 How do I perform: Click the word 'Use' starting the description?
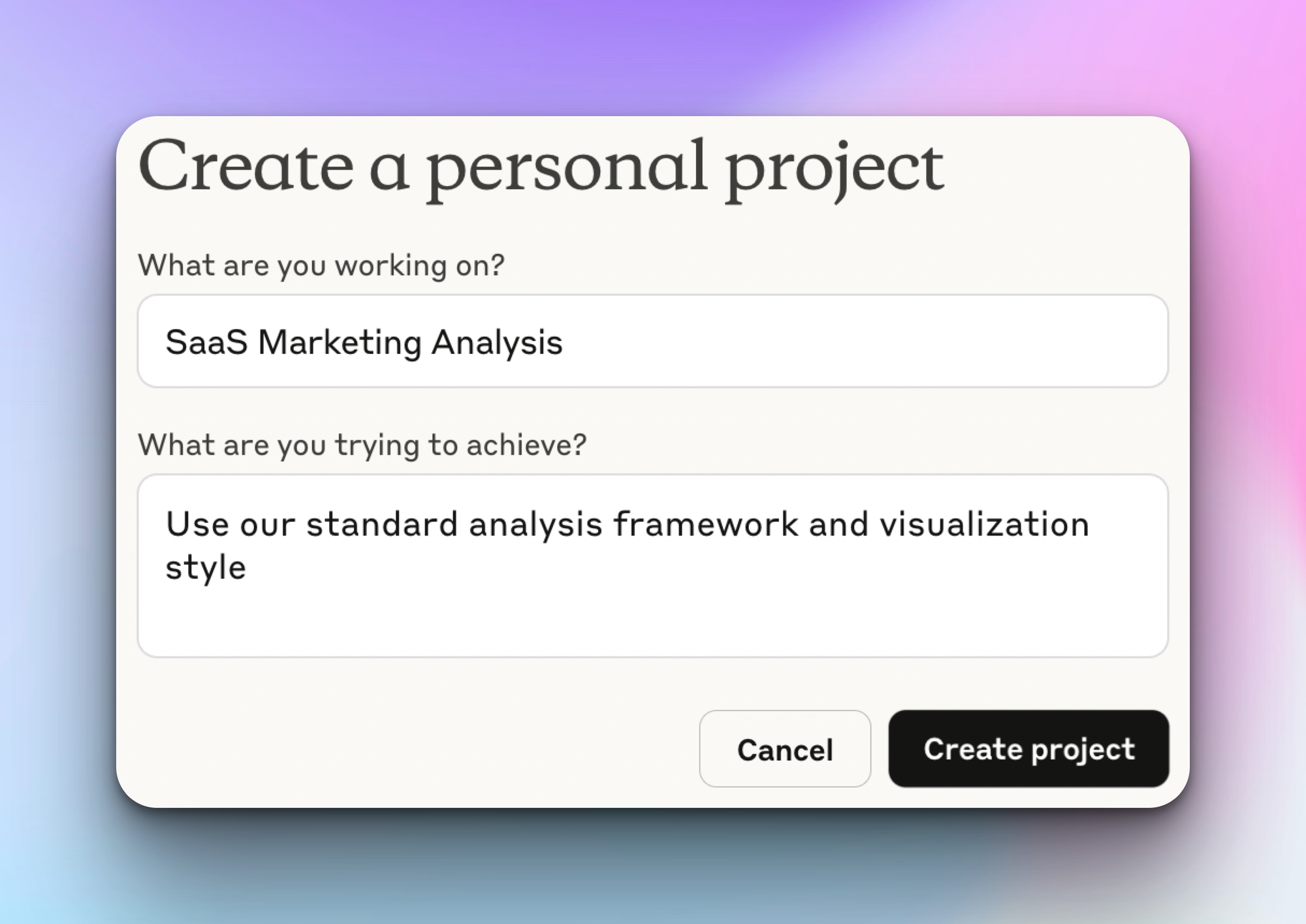pos(197,524)
